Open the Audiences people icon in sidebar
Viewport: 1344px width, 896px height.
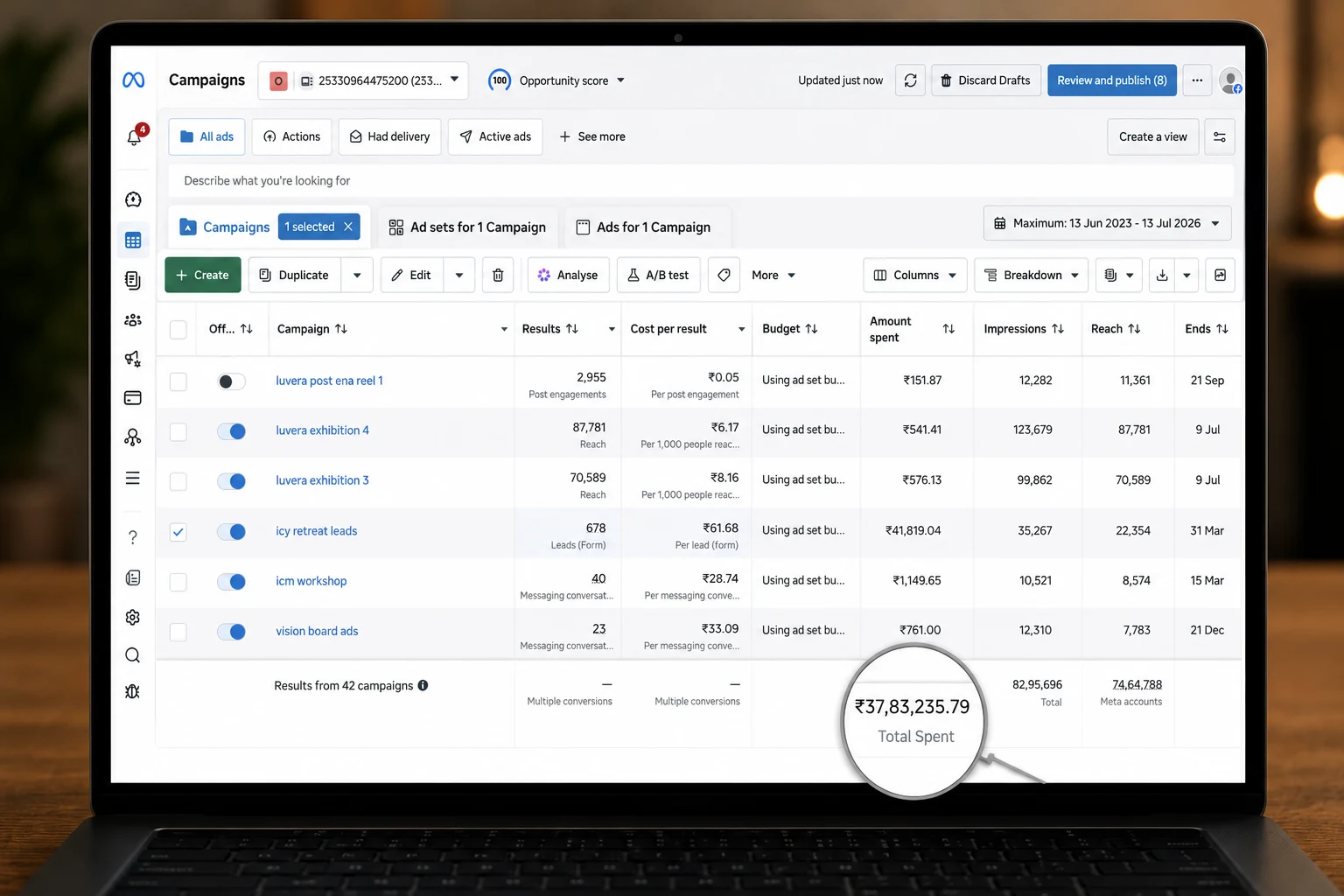tap(133, 320)
